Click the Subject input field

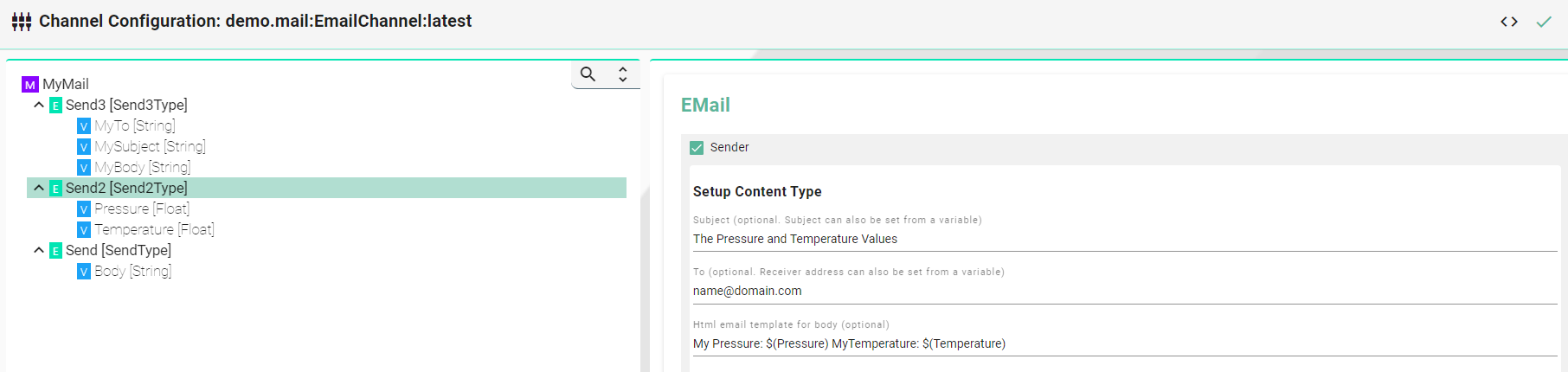1123,240
